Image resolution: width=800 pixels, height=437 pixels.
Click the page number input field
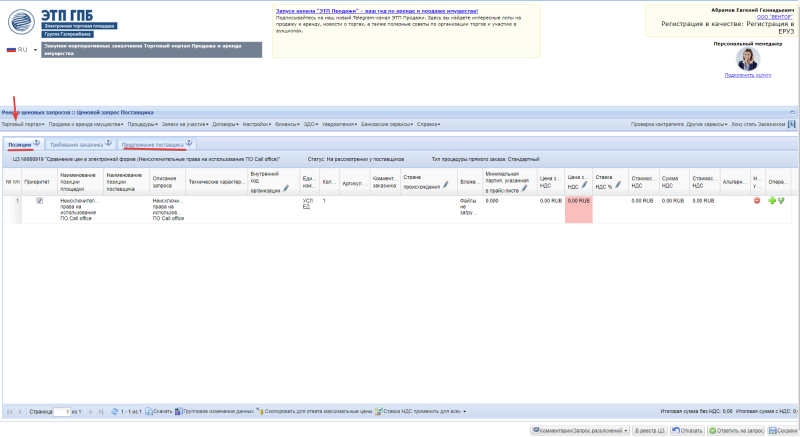pyautogui.click(x=62, y=412)
